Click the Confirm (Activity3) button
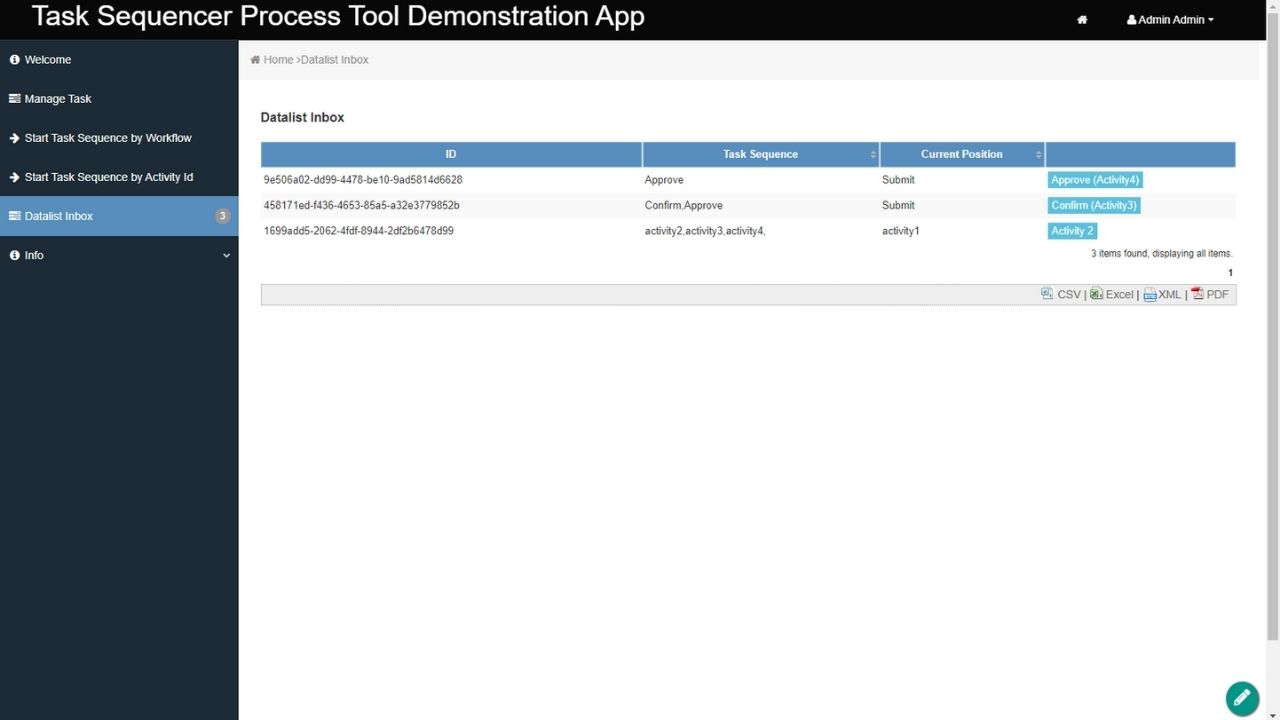The height and width of the screenshot is (720, 1280). 1093,205
